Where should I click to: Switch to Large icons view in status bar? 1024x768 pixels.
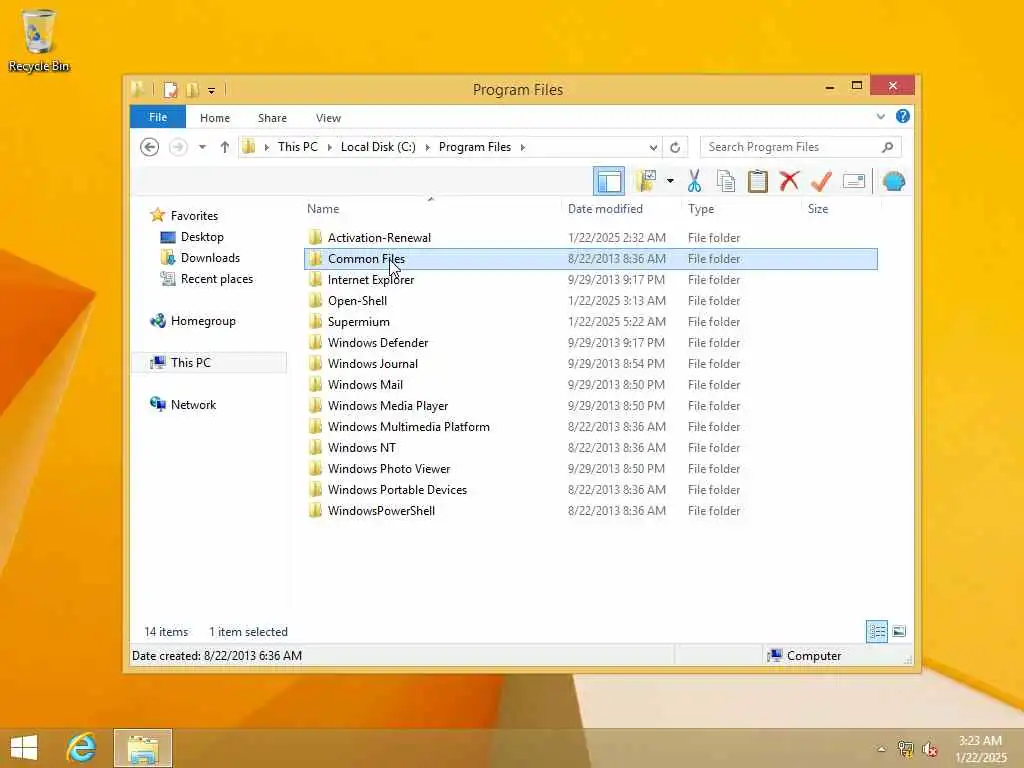point(899,632)
